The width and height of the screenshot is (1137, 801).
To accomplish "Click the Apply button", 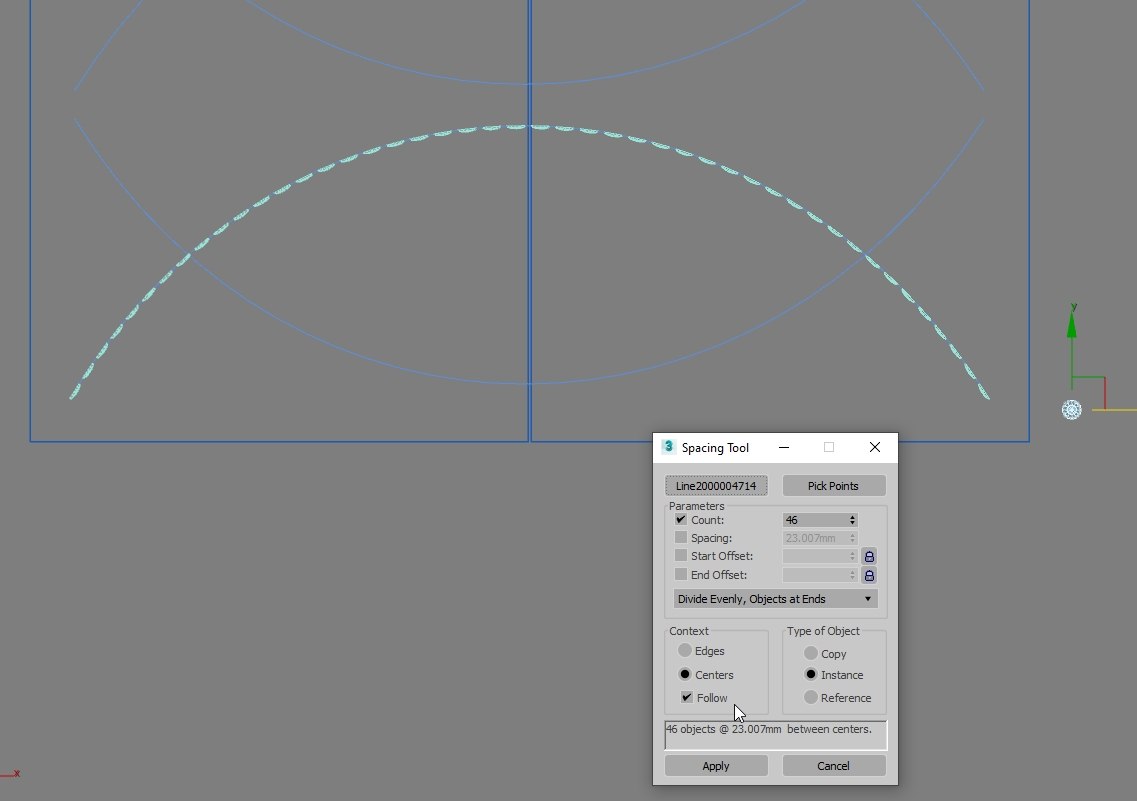I will pos(716,765).
